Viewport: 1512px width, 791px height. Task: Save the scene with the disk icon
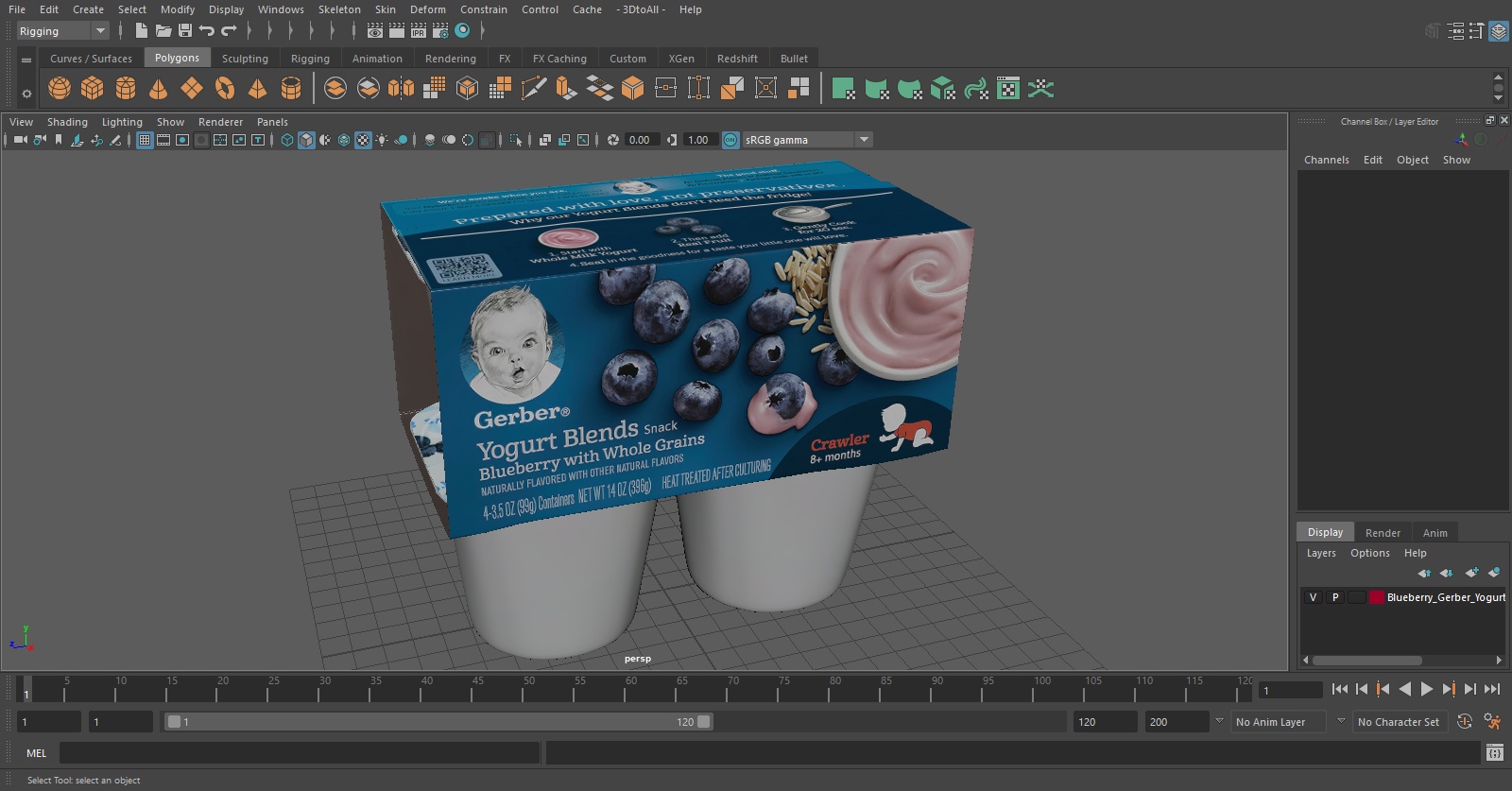pyautogui.click(x=185, y=31)
